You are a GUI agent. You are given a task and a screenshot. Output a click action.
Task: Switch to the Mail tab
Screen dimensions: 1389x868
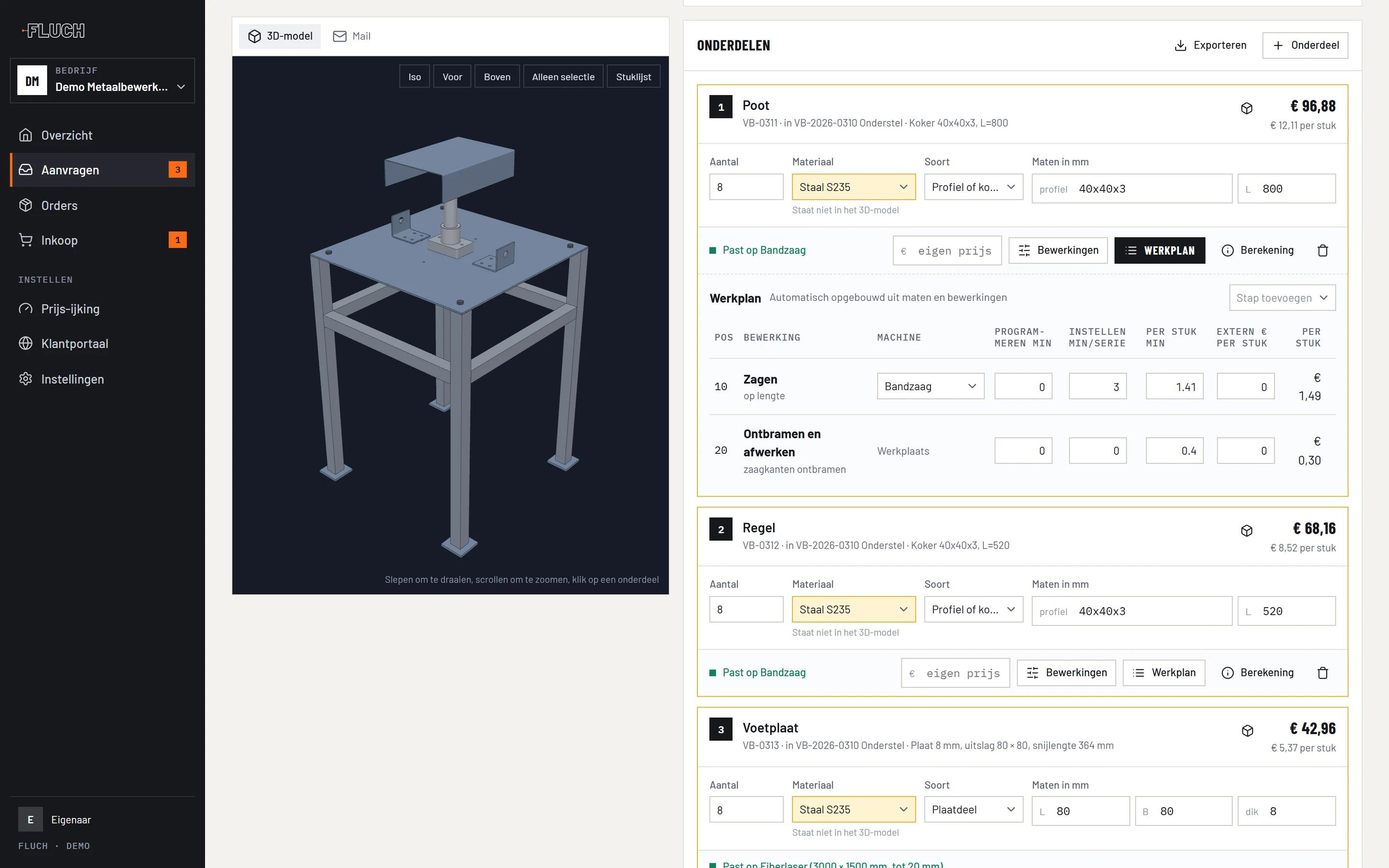tap(352, 36)
